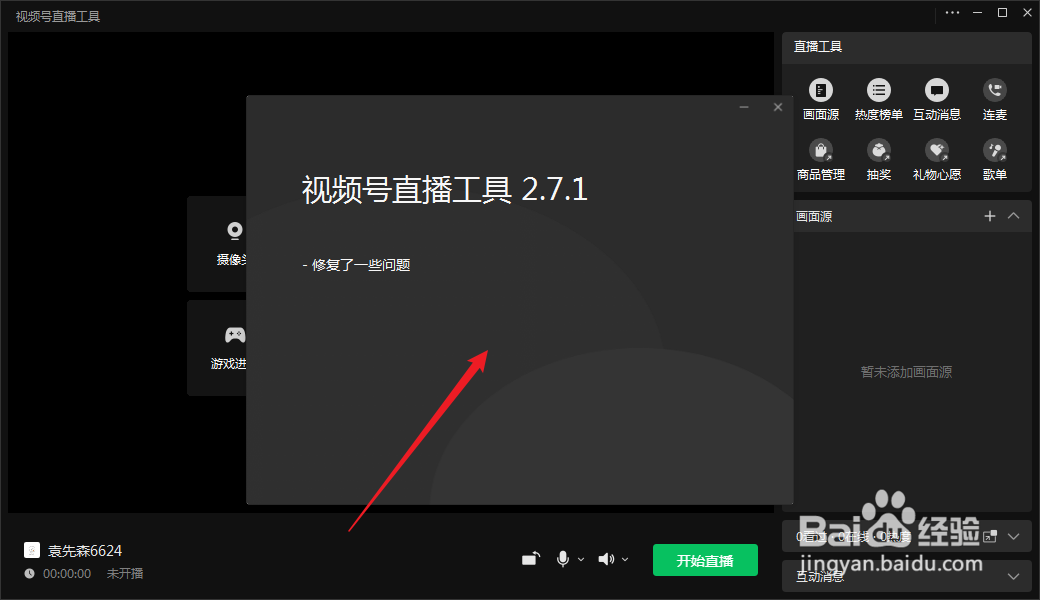Image resolution: width=1040 pixels, height=600 pixels.
Task: Open the 歌单 song list tool
Action: pyautogui.click(x=994, y=150)
